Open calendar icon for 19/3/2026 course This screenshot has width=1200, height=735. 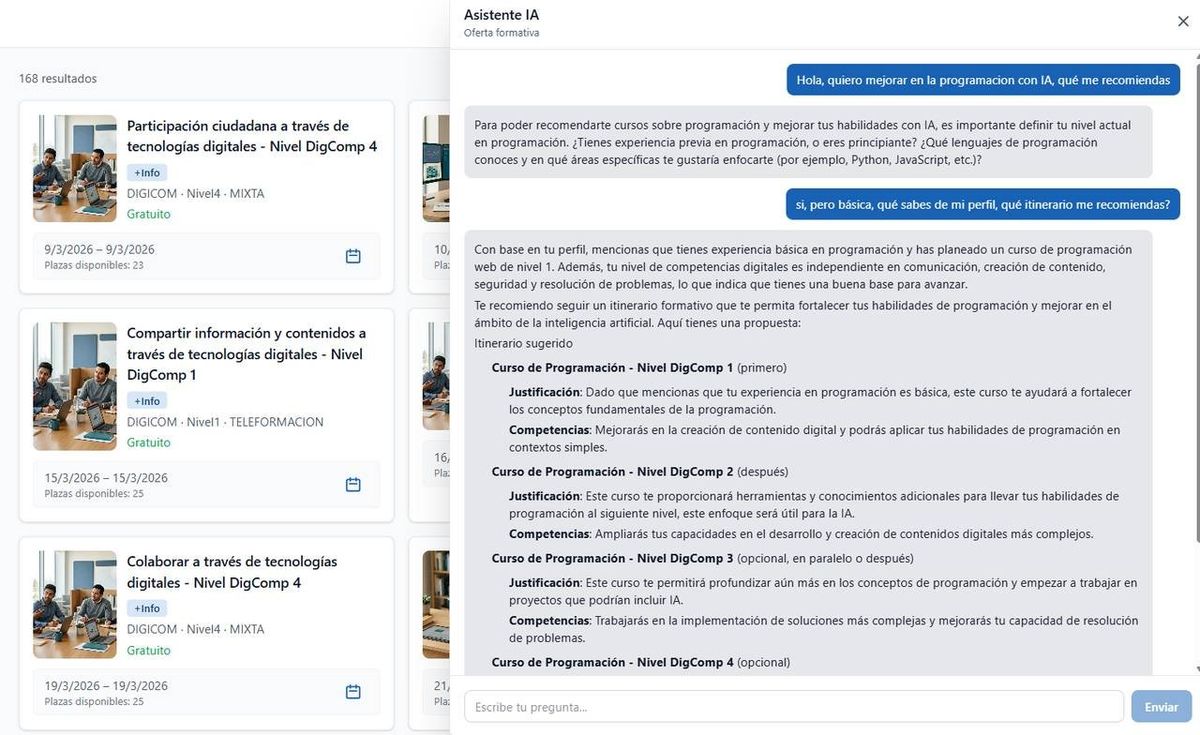point(353,692)
